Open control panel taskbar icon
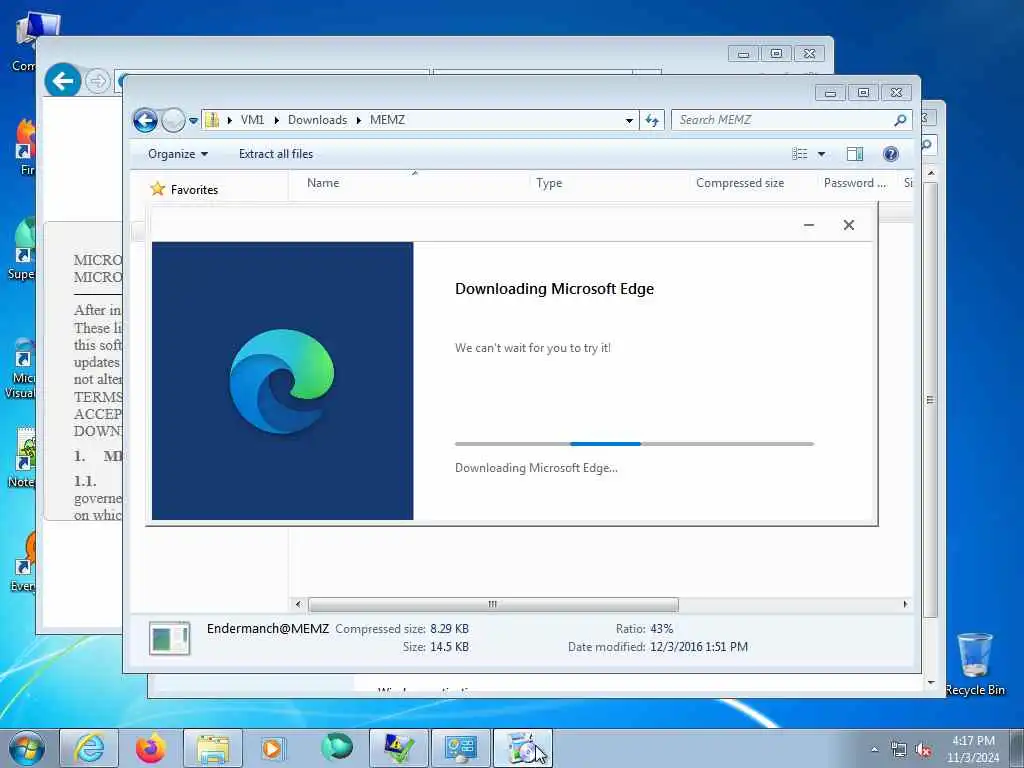Viewport: 1024px width, 768px height. pos(461,748)
